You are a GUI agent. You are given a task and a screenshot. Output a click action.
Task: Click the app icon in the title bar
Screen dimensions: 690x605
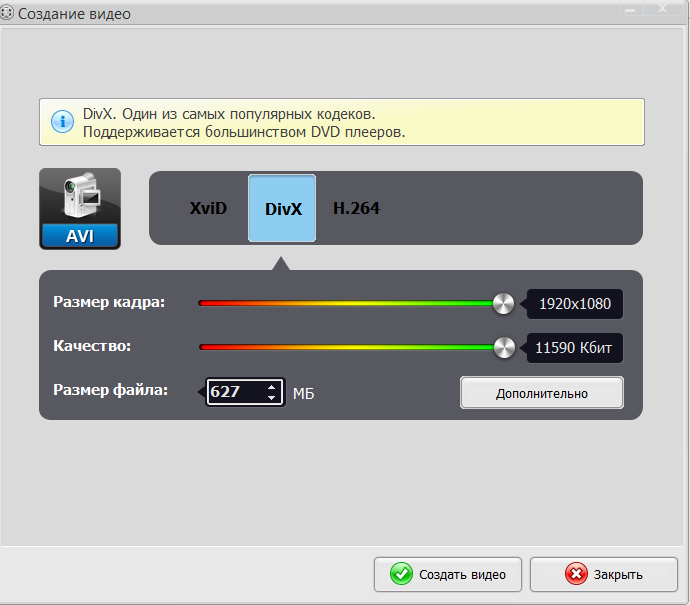(9, 14)
